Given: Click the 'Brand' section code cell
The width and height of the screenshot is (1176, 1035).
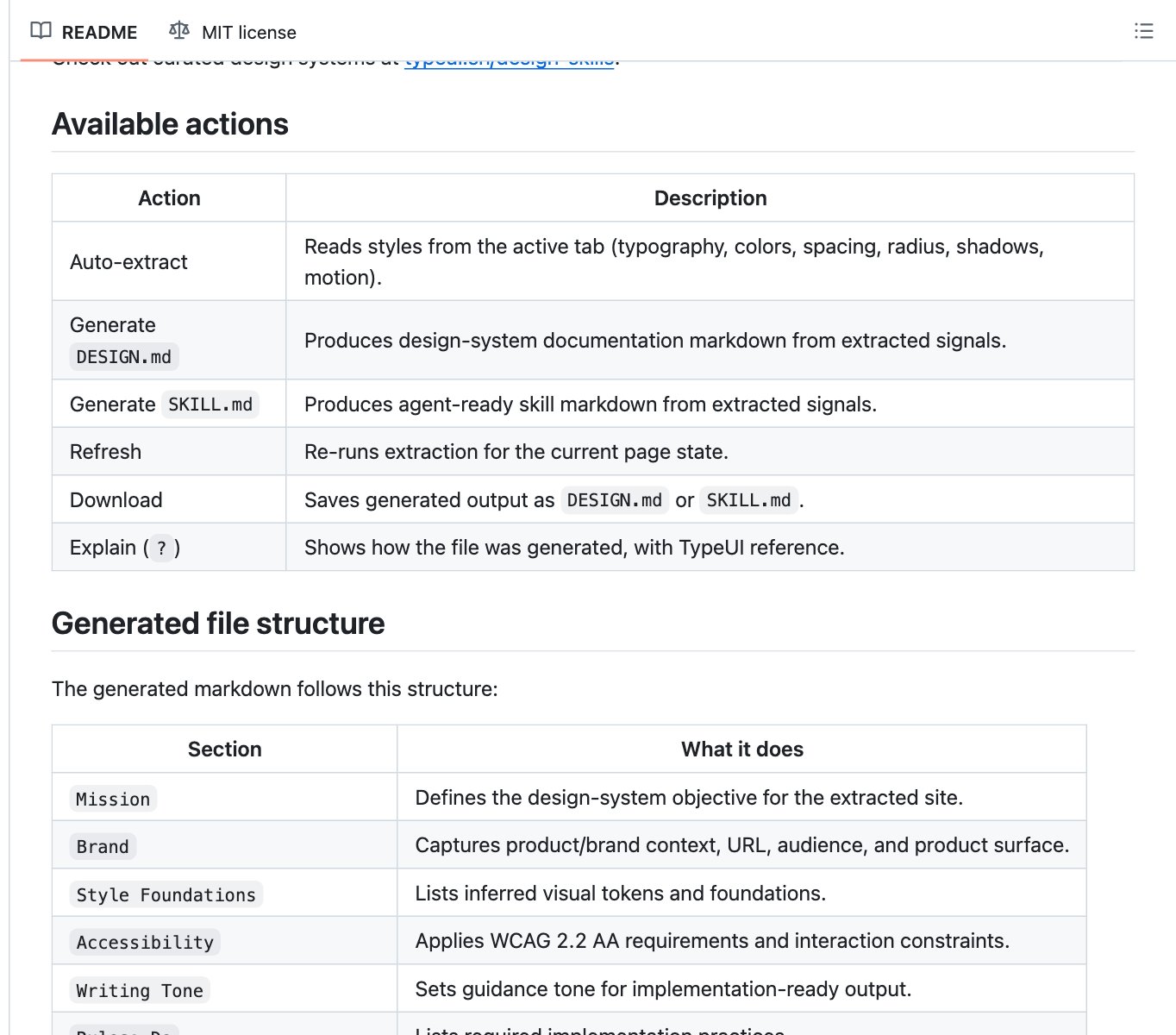Looking at the screenshot, I should (x=103, y=847).
